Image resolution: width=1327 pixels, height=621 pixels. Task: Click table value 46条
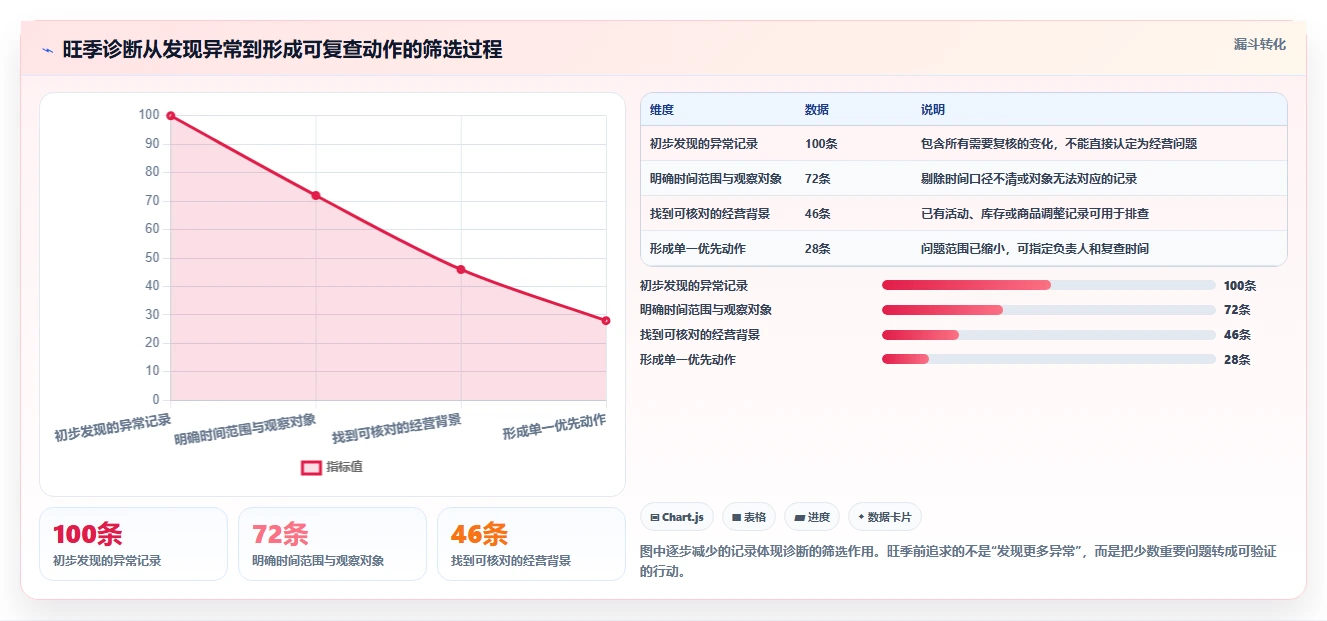pyautogui.click(x=818, y=214)
